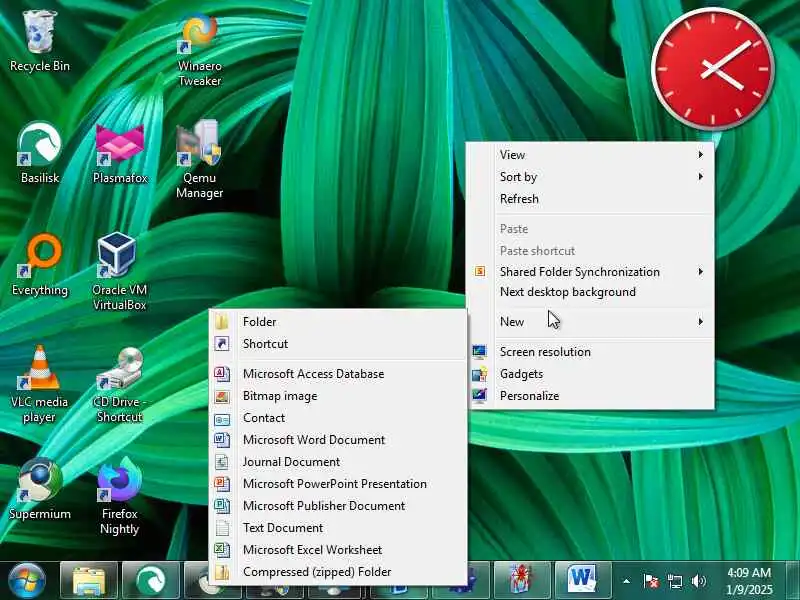Show hidden system tray icons
The width and height of the screenshot is (800, 600).
pos(627,581)
